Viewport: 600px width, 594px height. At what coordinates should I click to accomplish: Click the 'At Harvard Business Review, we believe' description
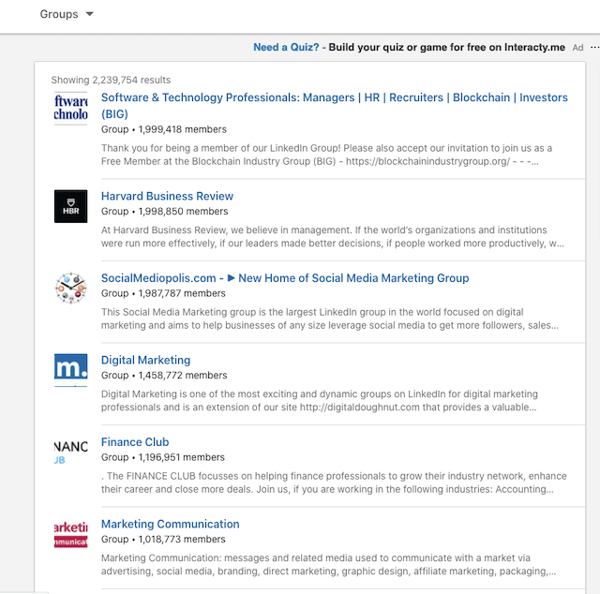click(x=333, y=237)
